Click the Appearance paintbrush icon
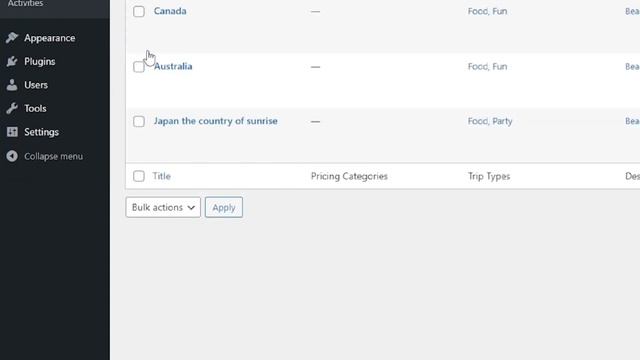Image resolution: width=640 pixels, height=360 pixels. [12, 38]
